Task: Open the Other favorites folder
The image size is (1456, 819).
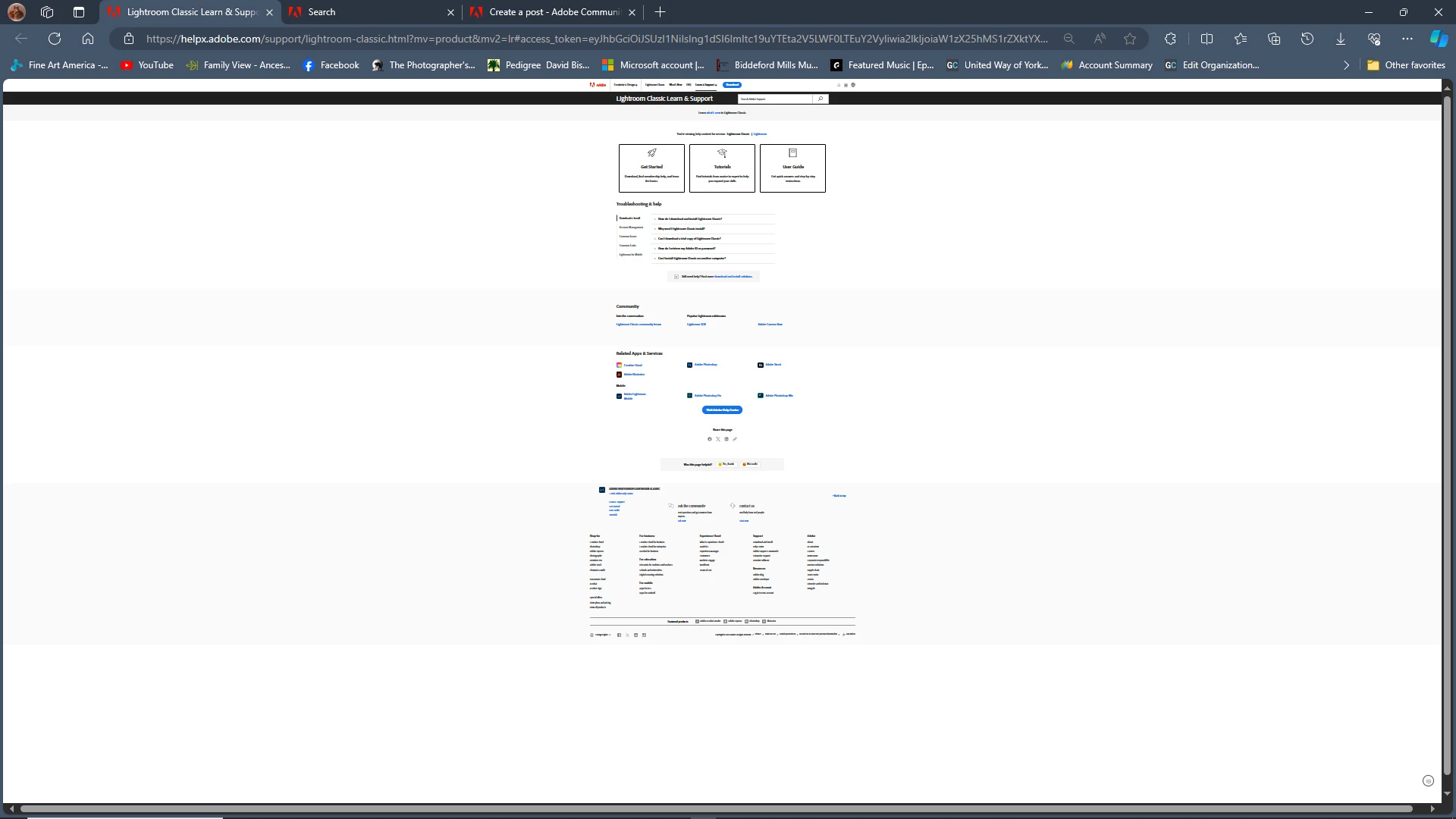Action: click(1406, 65)
